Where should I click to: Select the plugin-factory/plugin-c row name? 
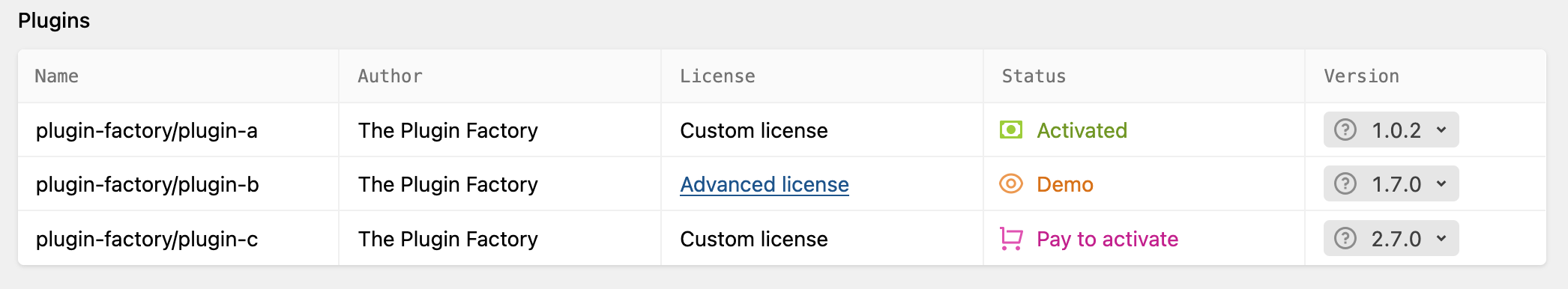(147, 239)
